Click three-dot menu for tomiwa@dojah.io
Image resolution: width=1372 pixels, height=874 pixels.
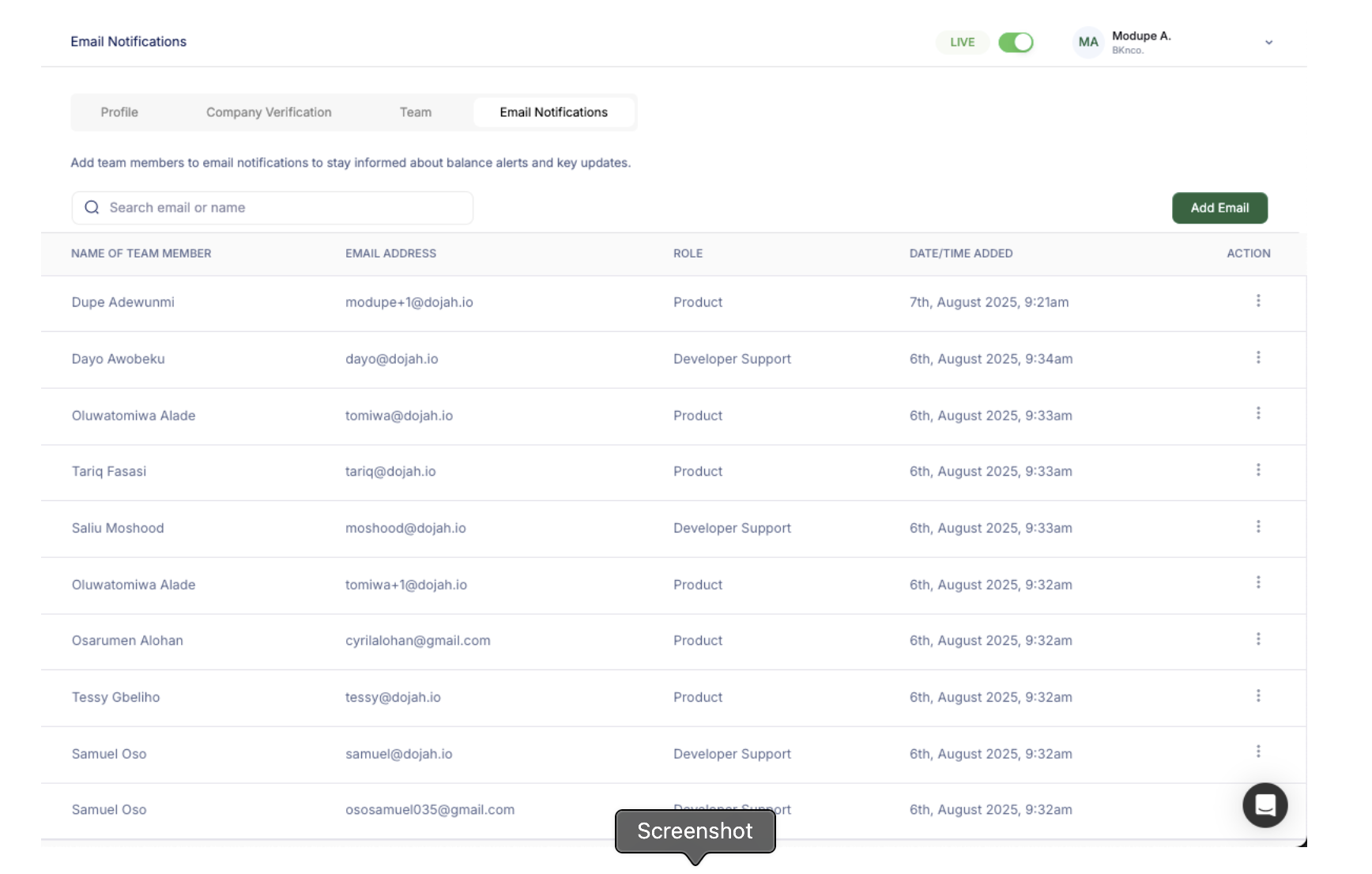1258,414
